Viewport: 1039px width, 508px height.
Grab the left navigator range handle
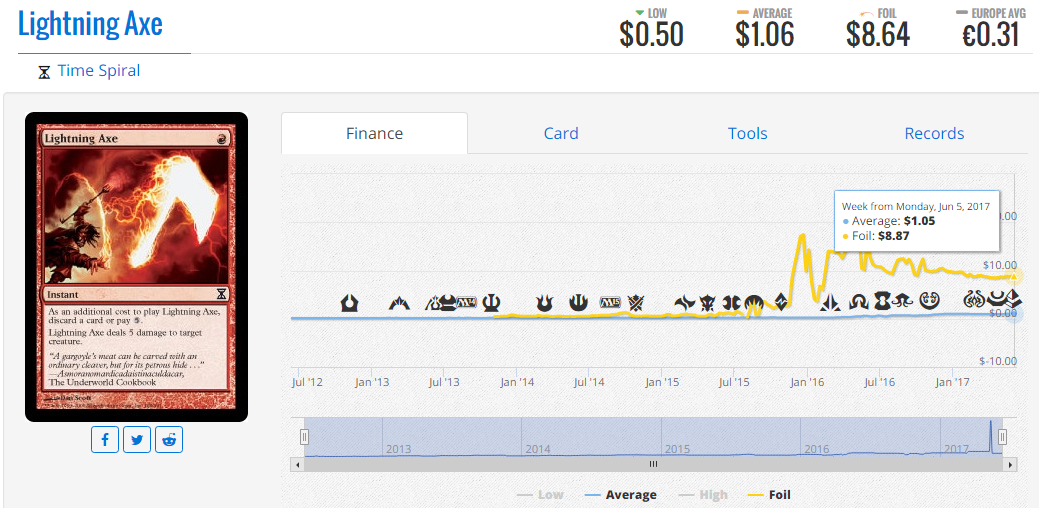pyautogui.click(x=304, y=437)
